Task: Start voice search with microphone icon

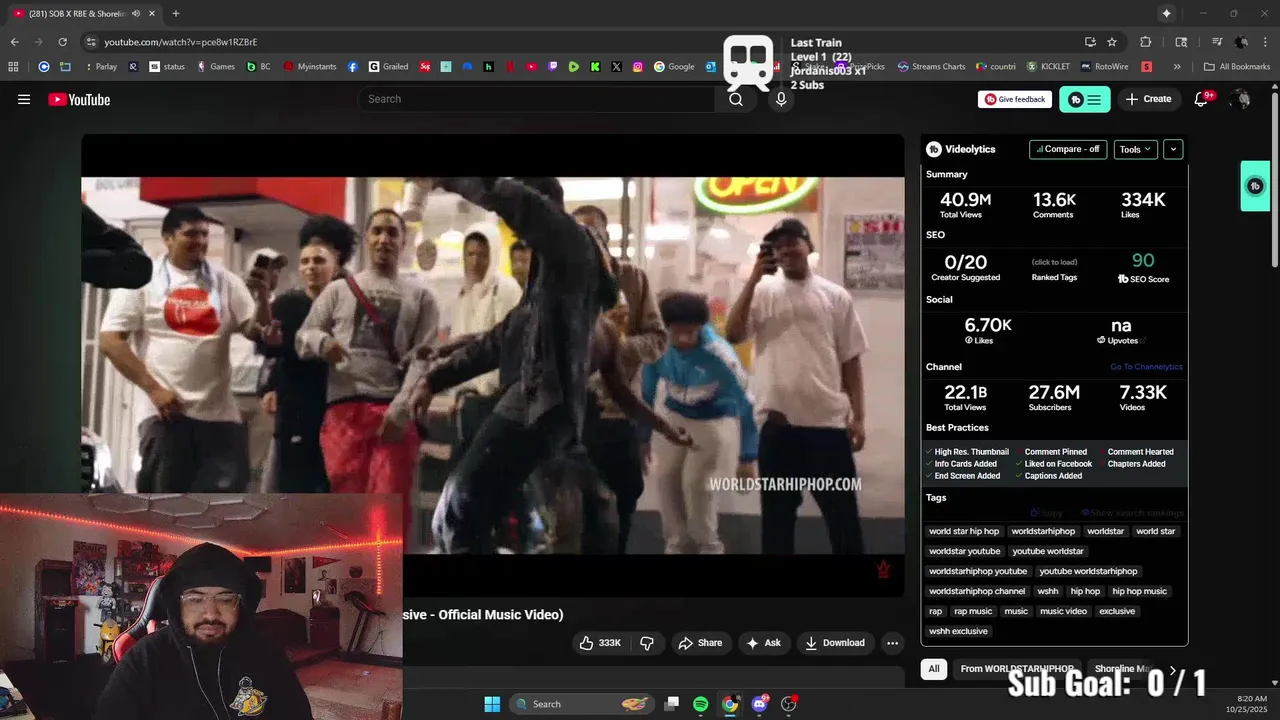Action: pos(781,99)
